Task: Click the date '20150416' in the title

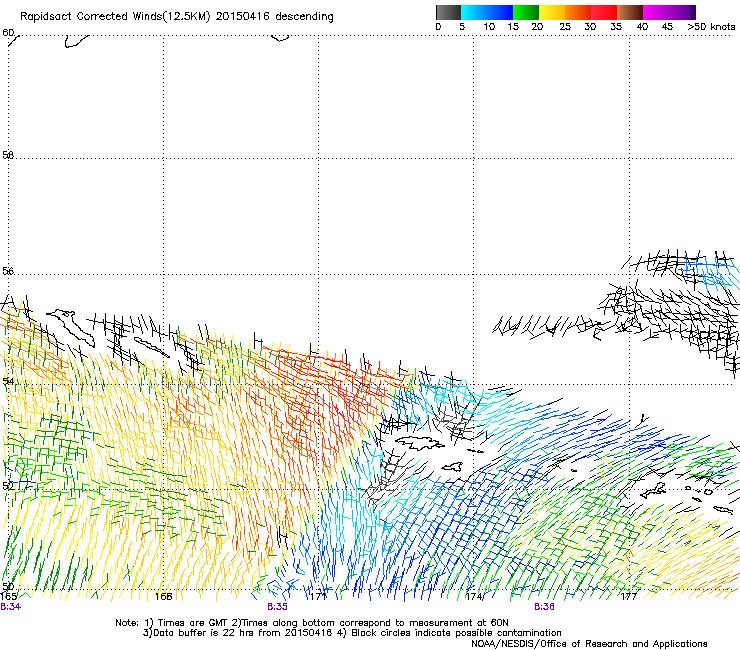Action: click(x=243, y=16)
